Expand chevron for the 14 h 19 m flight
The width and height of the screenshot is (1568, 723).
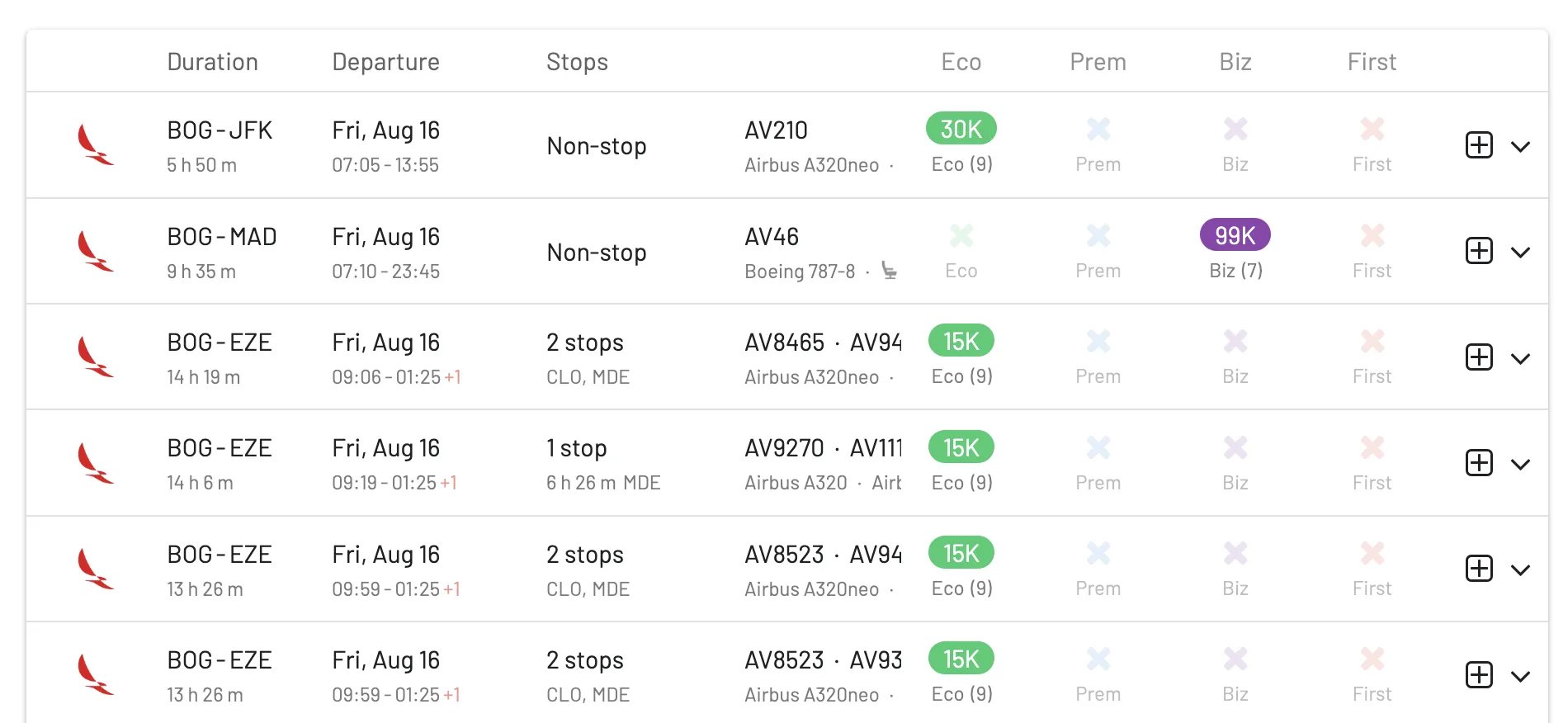1520,358
